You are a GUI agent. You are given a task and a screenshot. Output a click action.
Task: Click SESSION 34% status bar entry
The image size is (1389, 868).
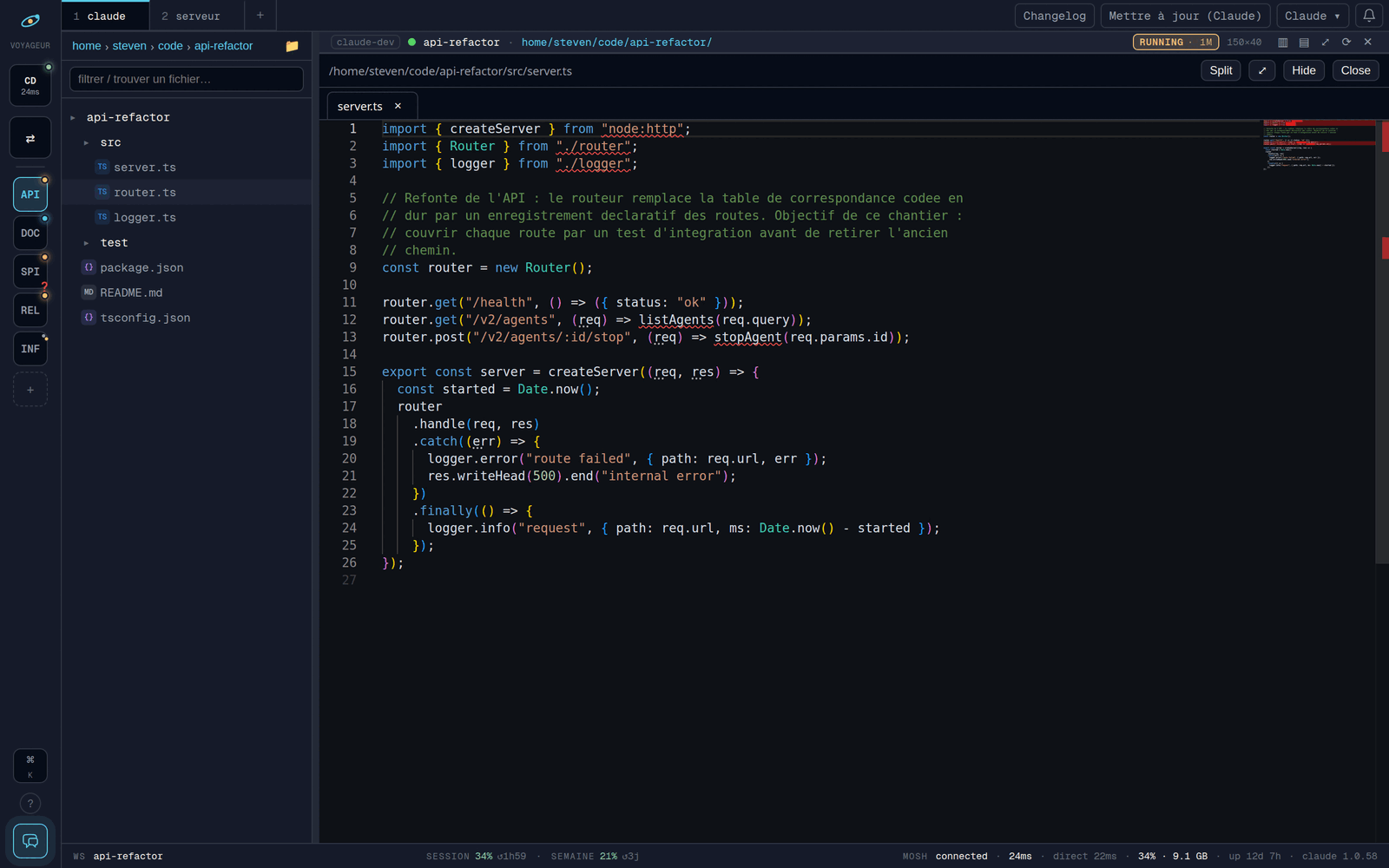coord(476,856)
